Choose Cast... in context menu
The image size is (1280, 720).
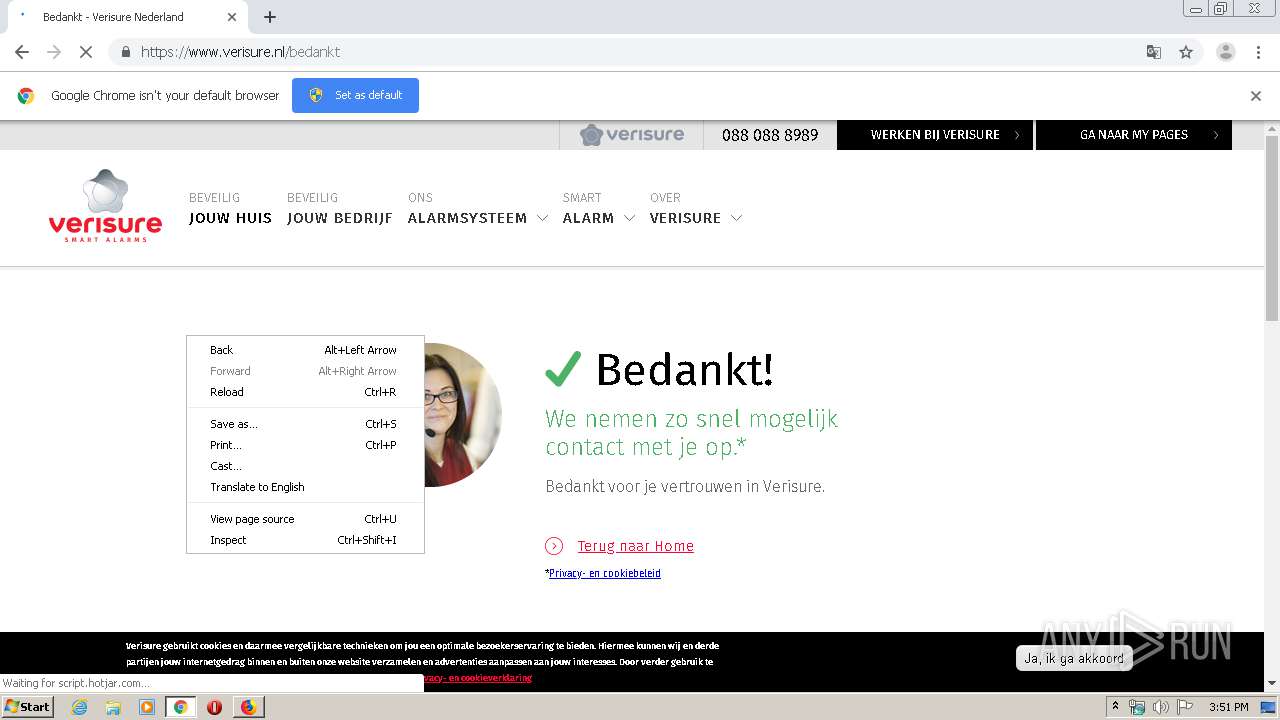(x=305, y=466)
